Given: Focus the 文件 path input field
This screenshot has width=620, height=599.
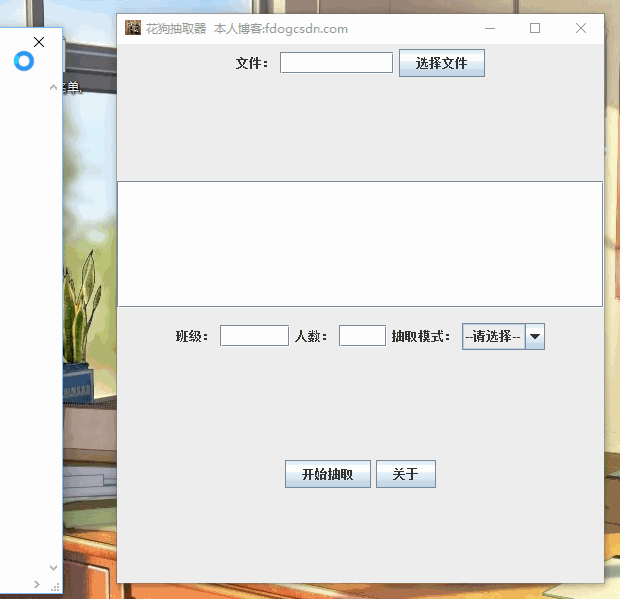Looking at the screenshot, I should [336, 62].
